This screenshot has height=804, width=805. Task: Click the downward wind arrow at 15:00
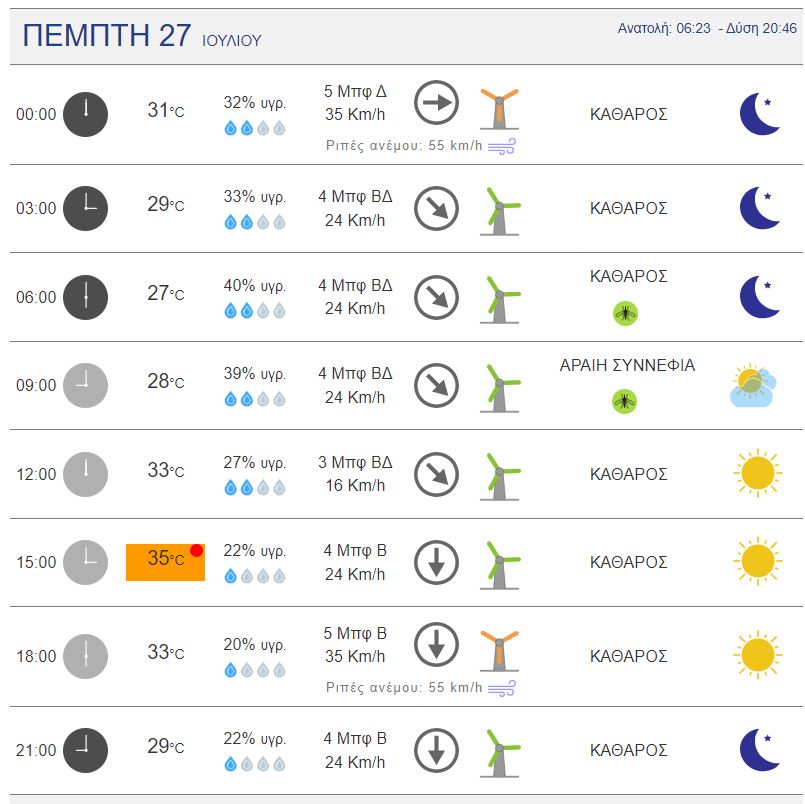click(x=436, y=562)
